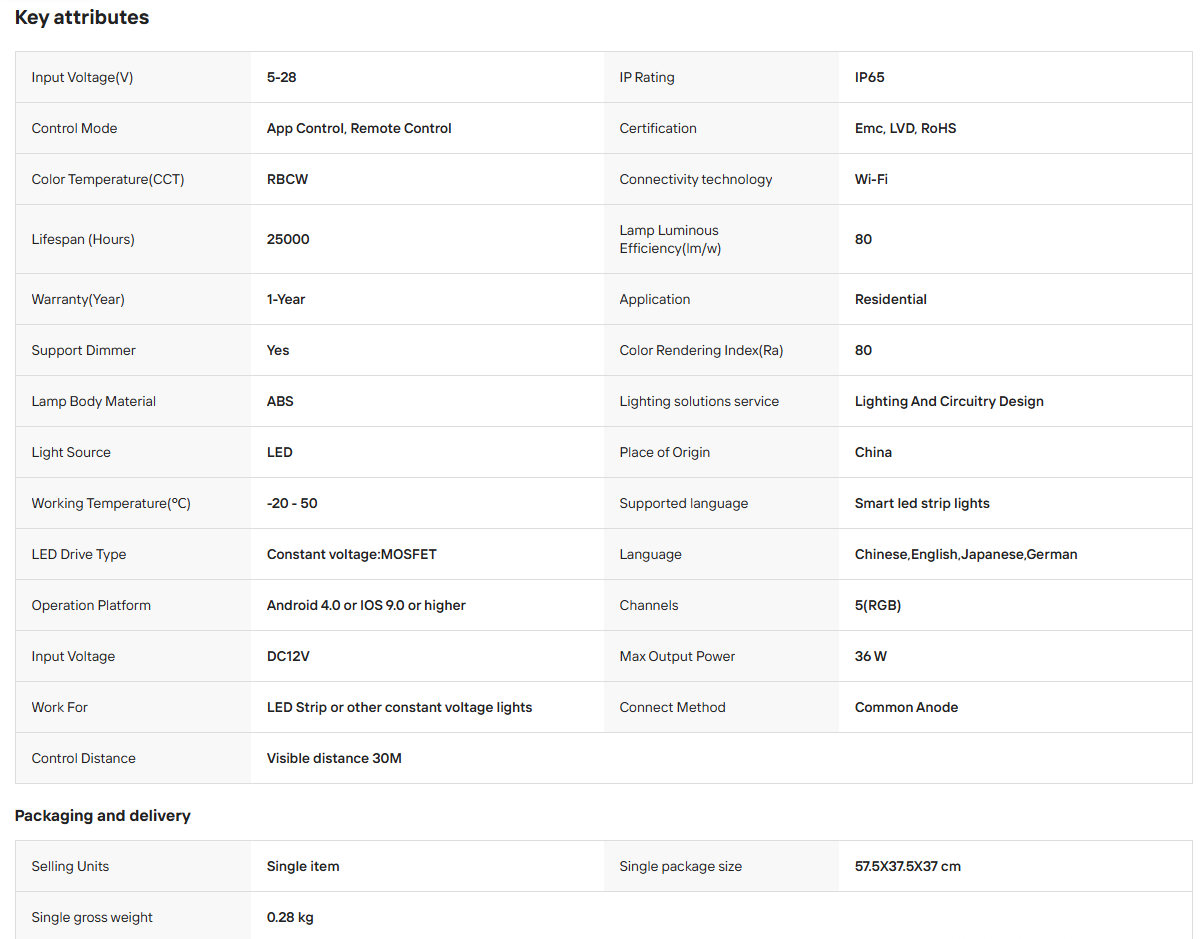Select the 1-Year warranty value

coord(286,299)
